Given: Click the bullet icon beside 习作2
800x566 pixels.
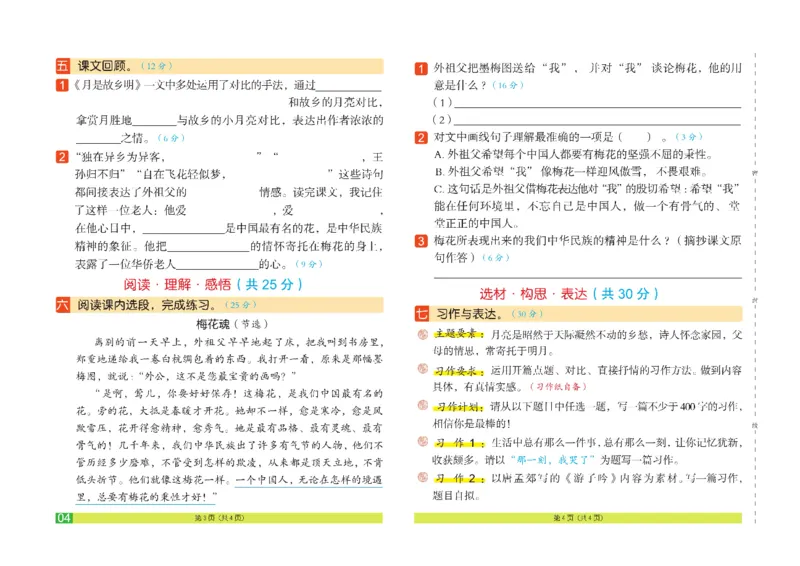Looking at the screenshot, I should click(423, 477).
